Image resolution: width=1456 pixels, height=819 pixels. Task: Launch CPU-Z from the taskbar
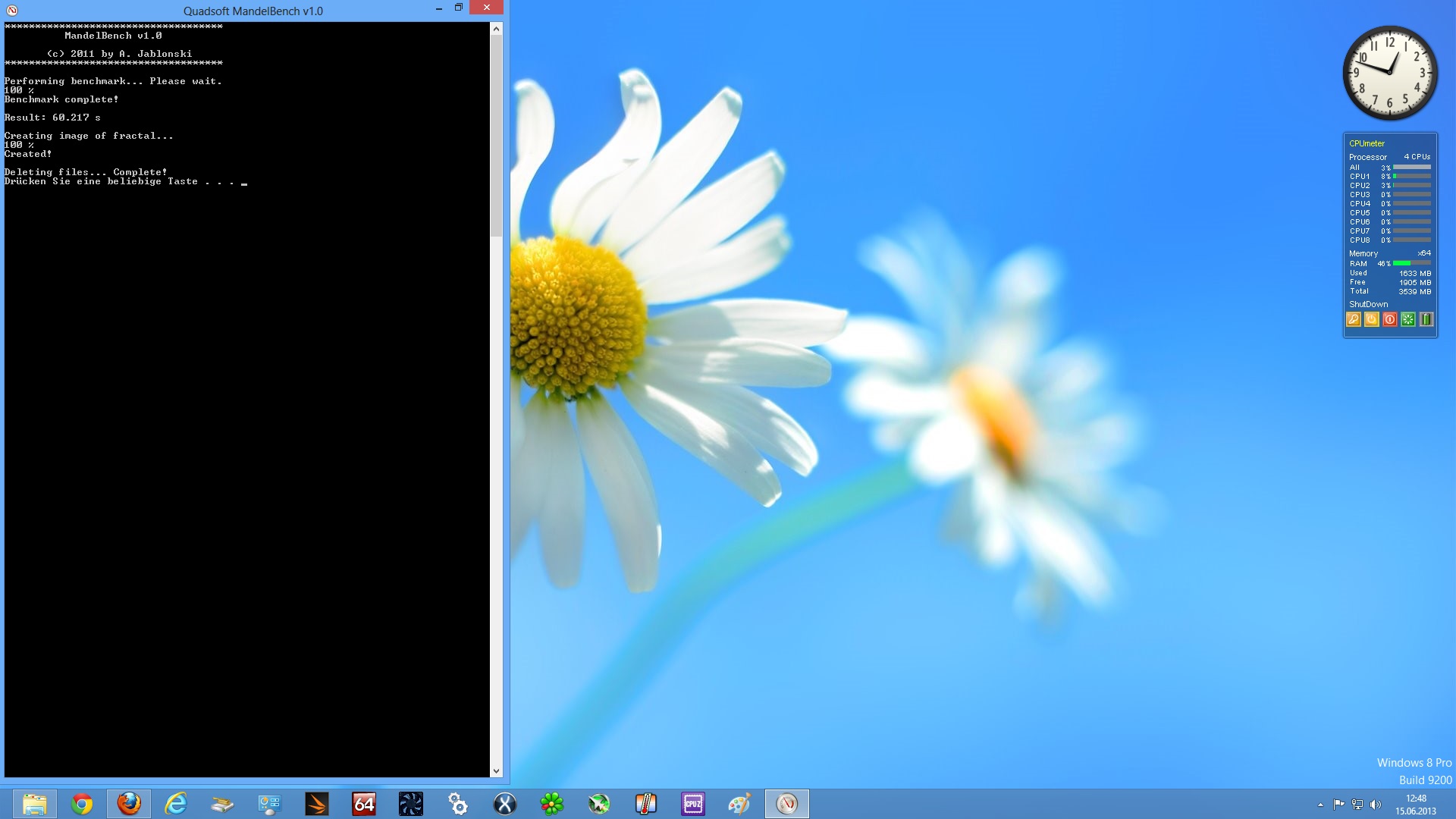click(x=693, y=804)
